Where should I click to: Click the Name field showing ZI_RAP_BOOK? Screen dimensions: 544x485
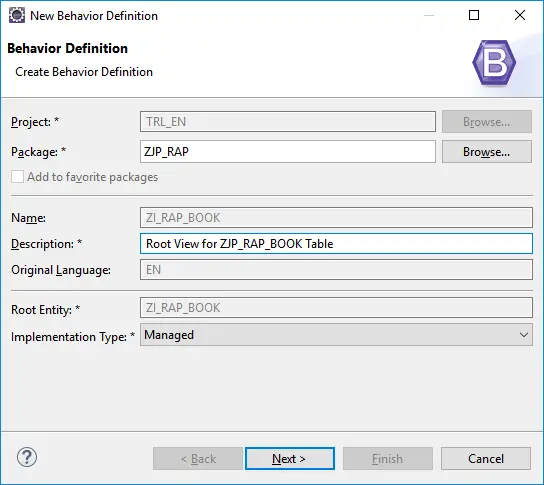tap(336, 218)
